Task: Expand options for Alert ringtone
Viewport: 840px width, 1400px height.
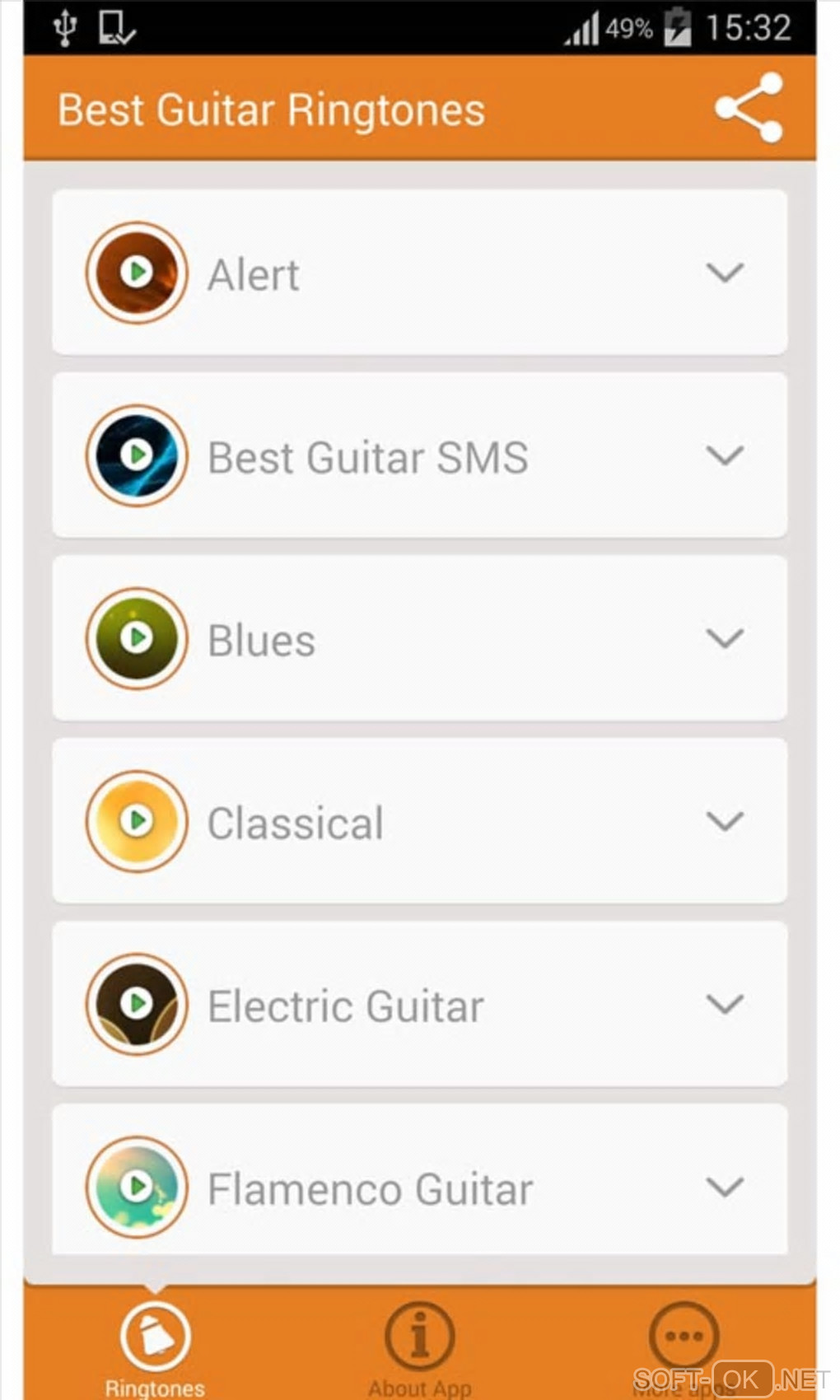Action: (x=725, y=273)
